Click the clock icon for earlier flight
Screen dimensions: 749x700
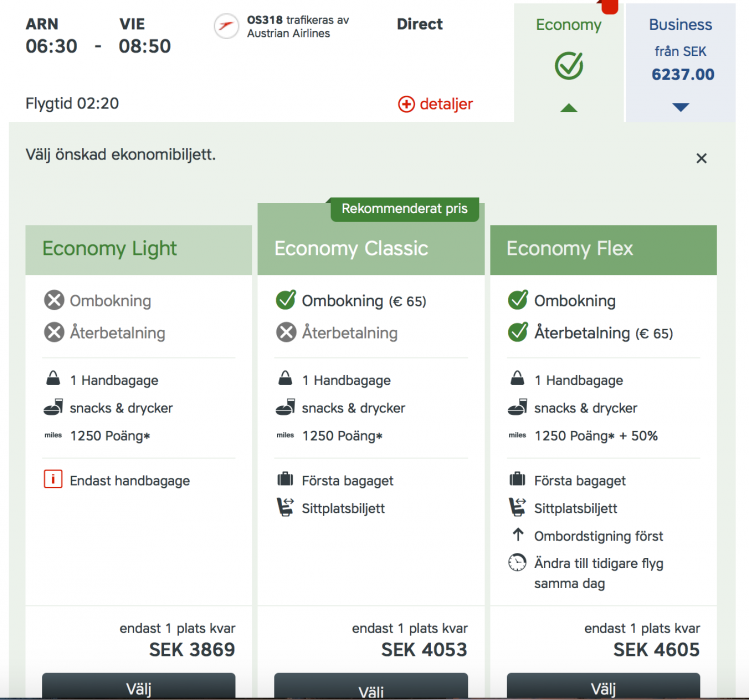pos(517,563)
